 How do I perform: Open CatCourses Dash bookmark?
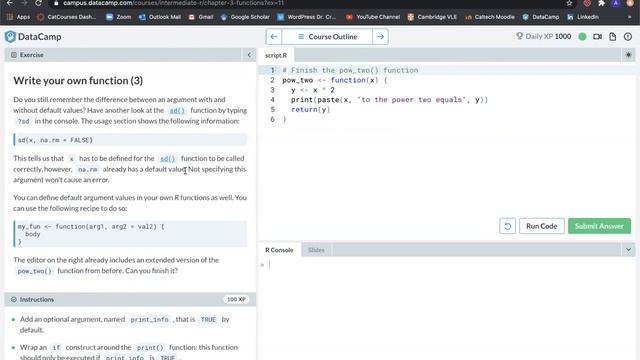[x=67, y=17]
